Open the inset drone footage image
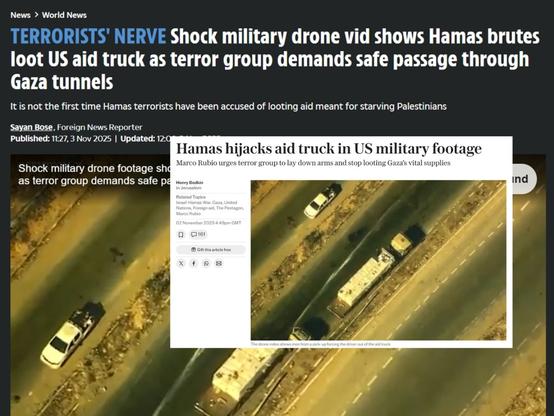The width and height of the screenshot is (554, 416). (x=378, y=260)
